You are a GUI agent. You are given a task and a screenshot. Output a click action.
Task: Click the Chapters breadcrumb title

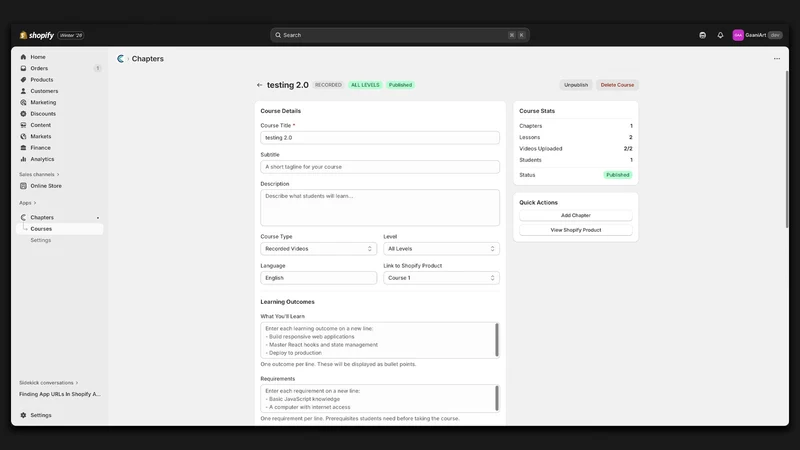tap(147, 59)
